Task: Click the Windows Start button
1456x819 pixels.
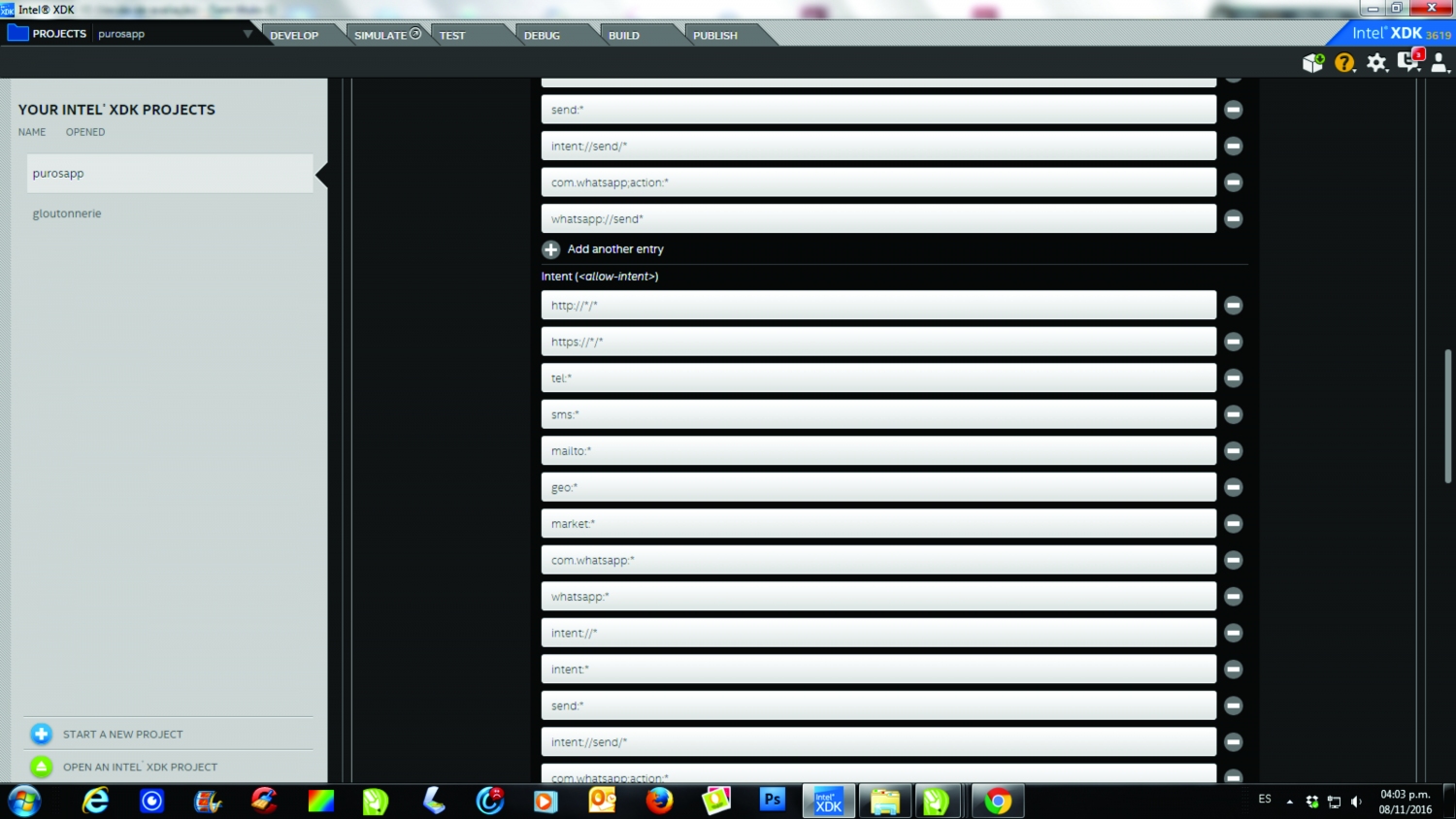Action: pos(24,802)
